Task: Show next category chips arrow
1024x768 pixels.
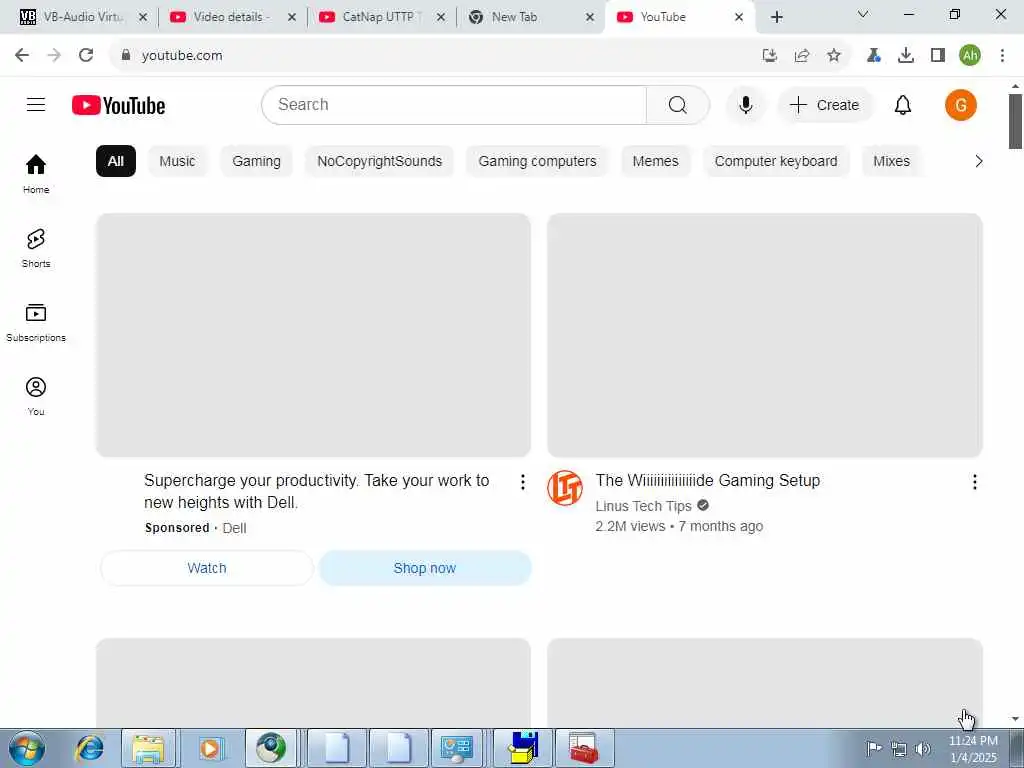Action: click(x=978, y=161)
